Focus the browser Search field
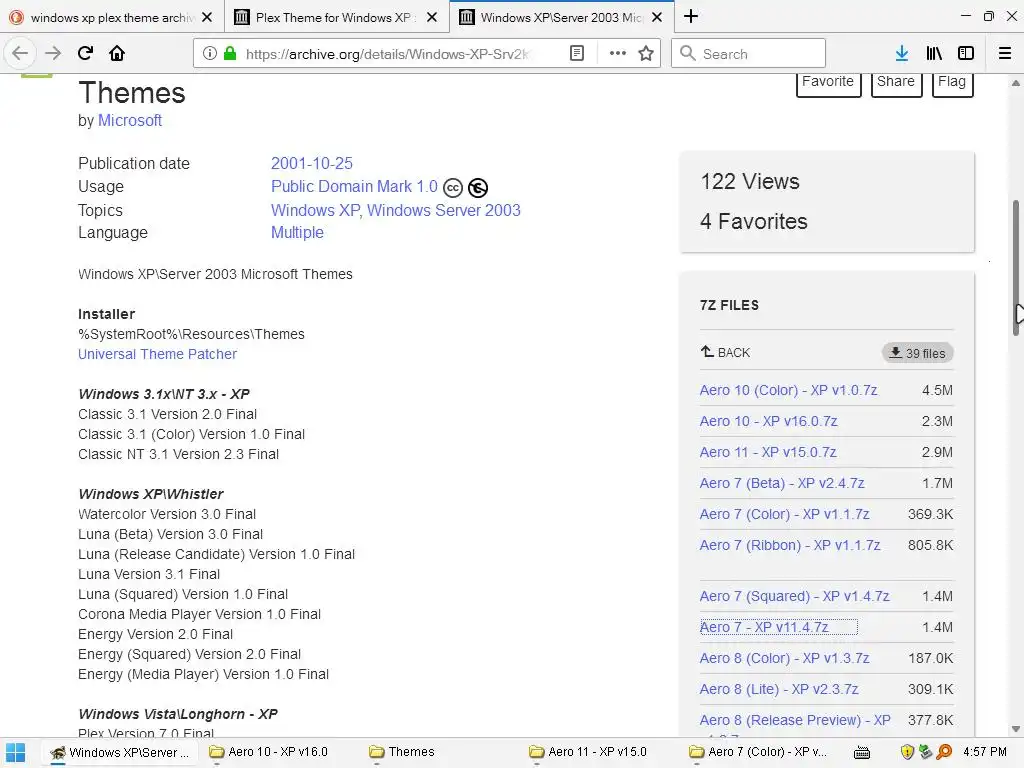Image resolution: width=1024 pixels, height=768 pixels. point(748,54)
